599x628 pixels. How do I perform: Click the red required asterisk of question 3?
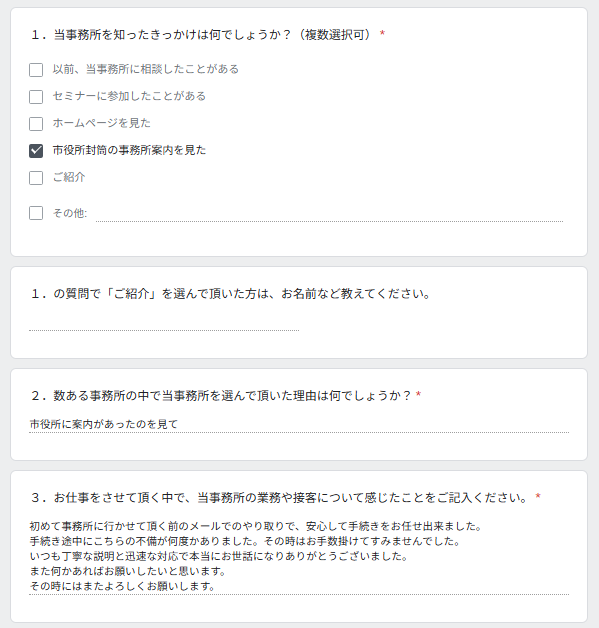(x=538, y=497)
